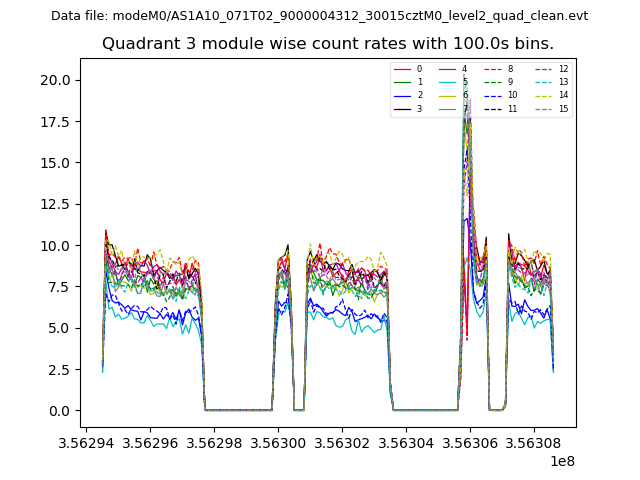Click the 3.56300 x-axis tick label
Image resolution: width=640 pixels, height=480 pixels.
tap(278, 441)
